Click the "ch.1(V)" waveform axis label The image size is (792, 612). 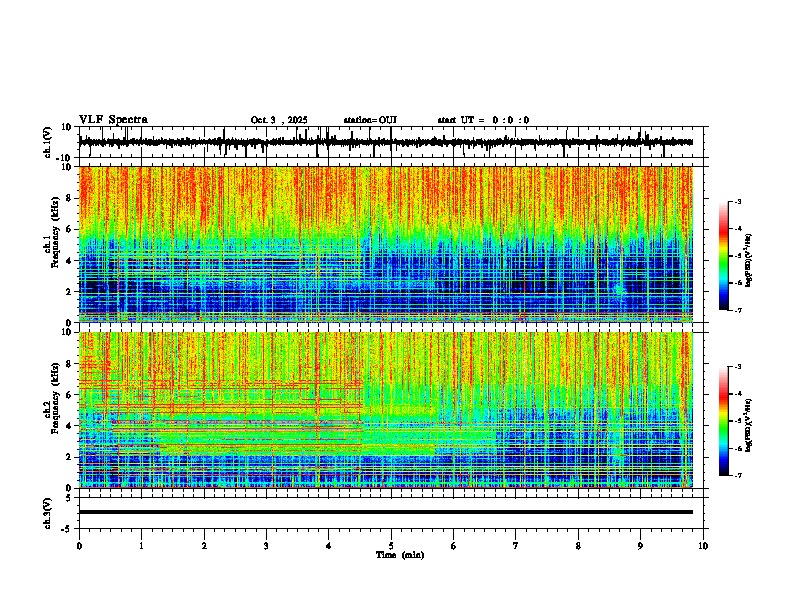click(47, 142)
